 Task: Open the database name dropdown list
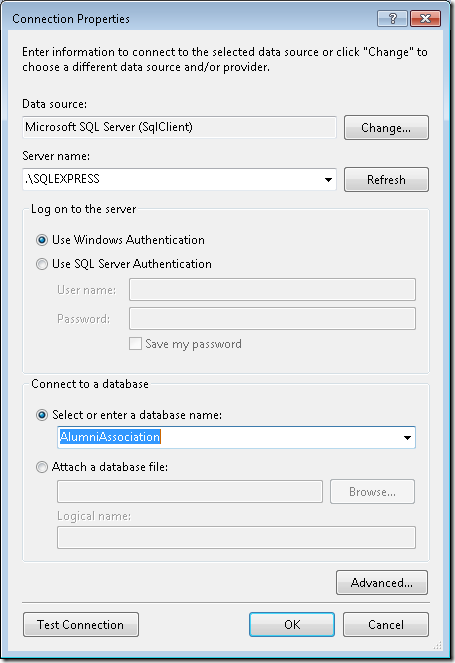(407, 438)
